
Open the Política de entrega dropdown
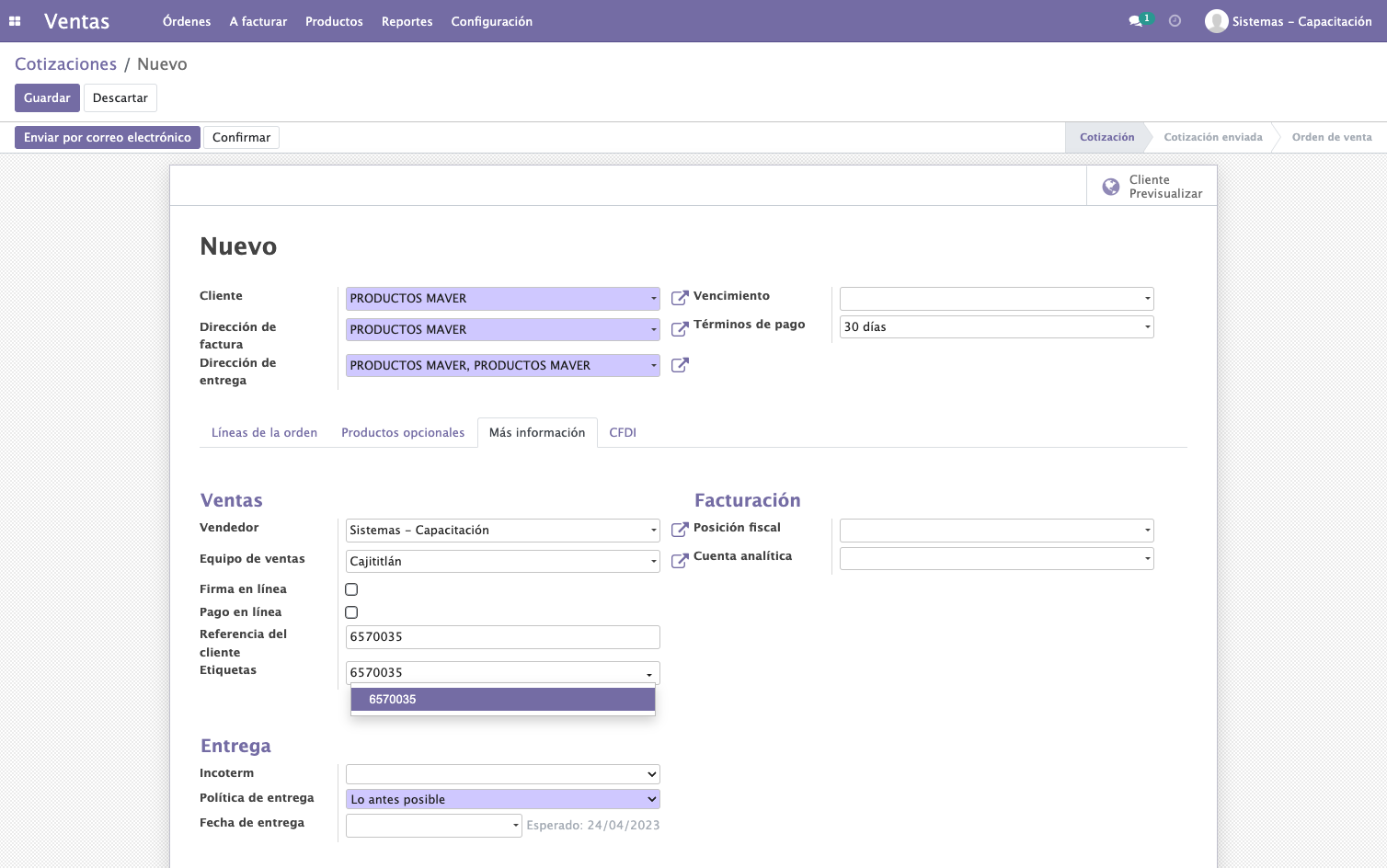(503, 799)
